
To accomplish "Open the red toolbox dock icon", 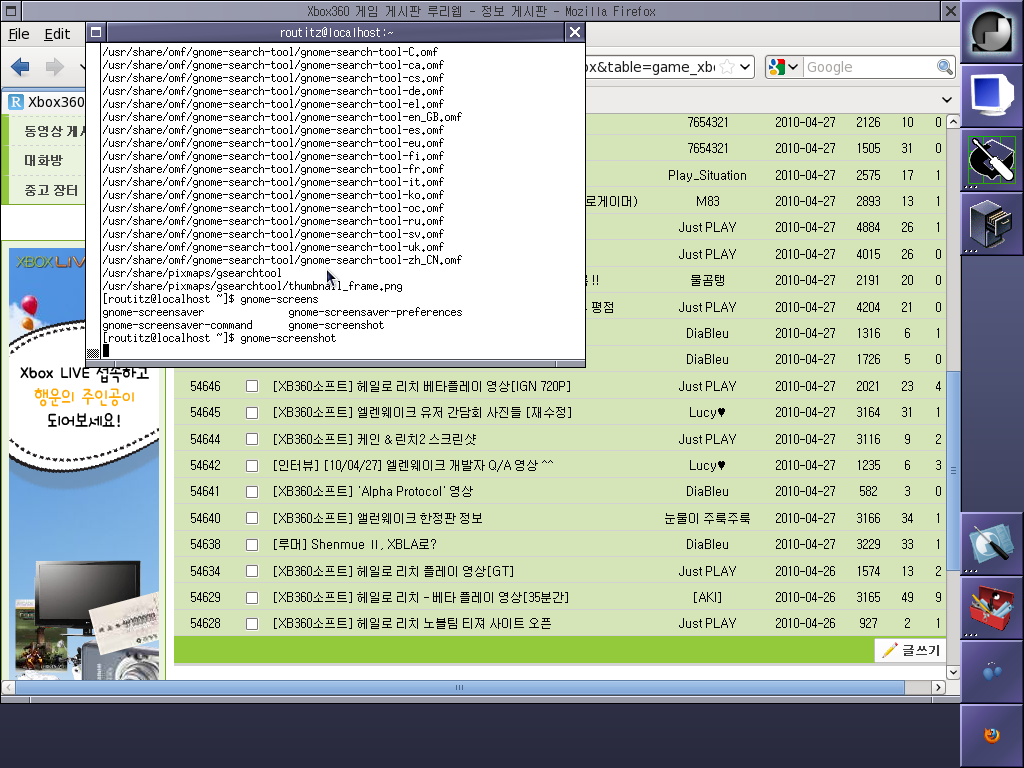I will pyautogui.click(x=991, y=608).
